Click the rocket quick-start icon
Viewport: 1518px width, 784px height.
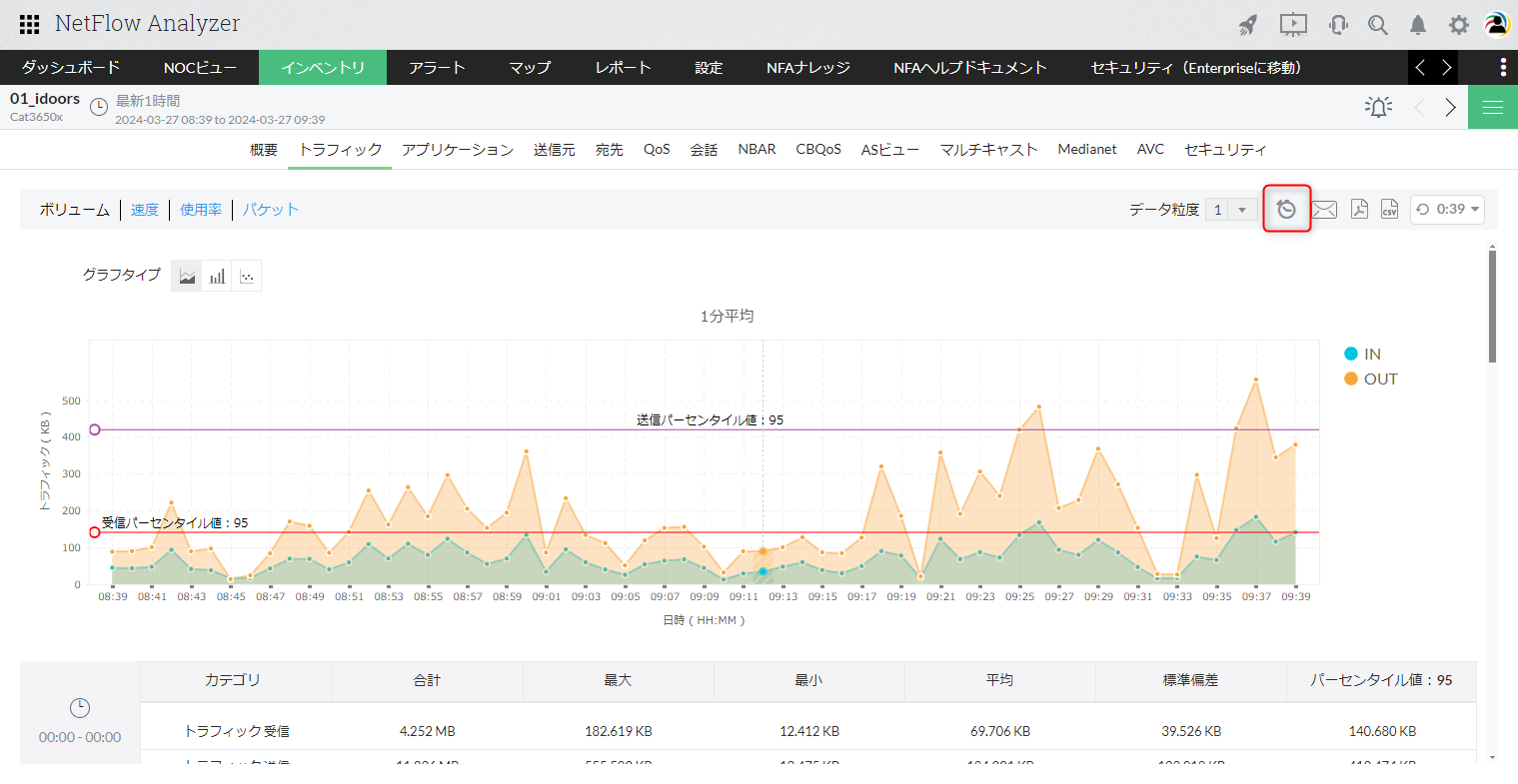(1248, 25)
